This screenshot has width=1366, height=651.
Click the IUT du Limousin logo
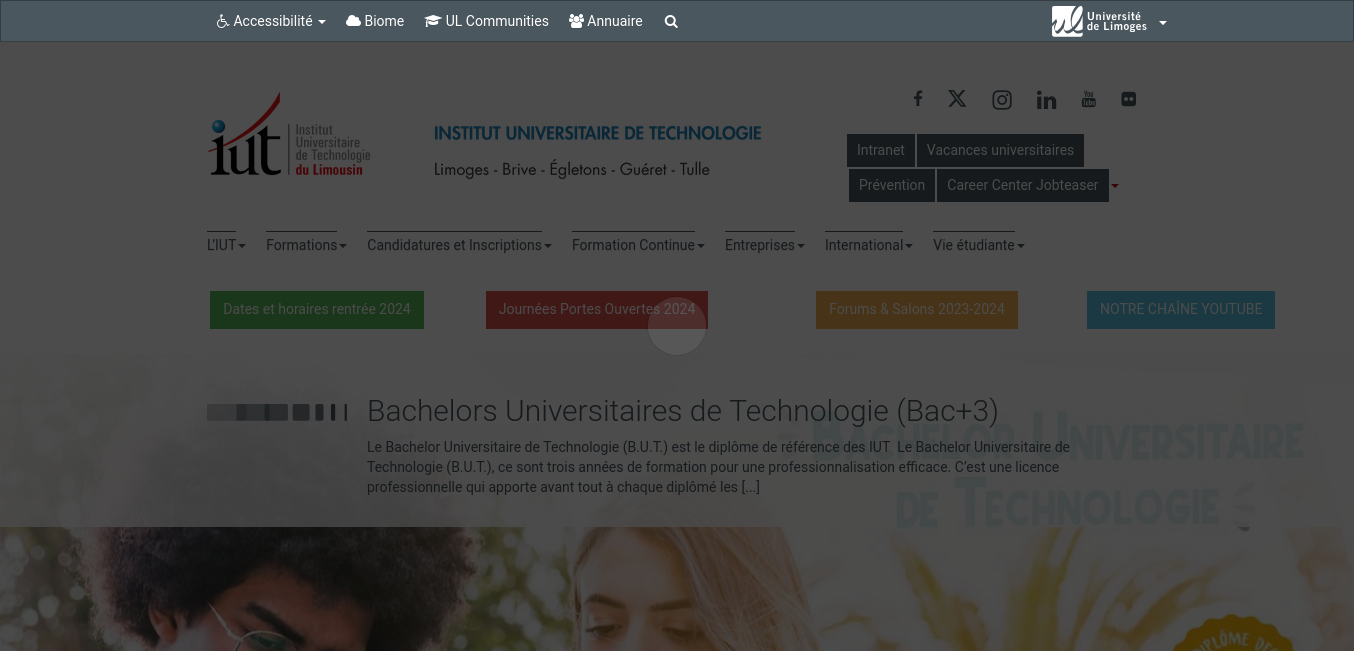(x=289, y=135)
